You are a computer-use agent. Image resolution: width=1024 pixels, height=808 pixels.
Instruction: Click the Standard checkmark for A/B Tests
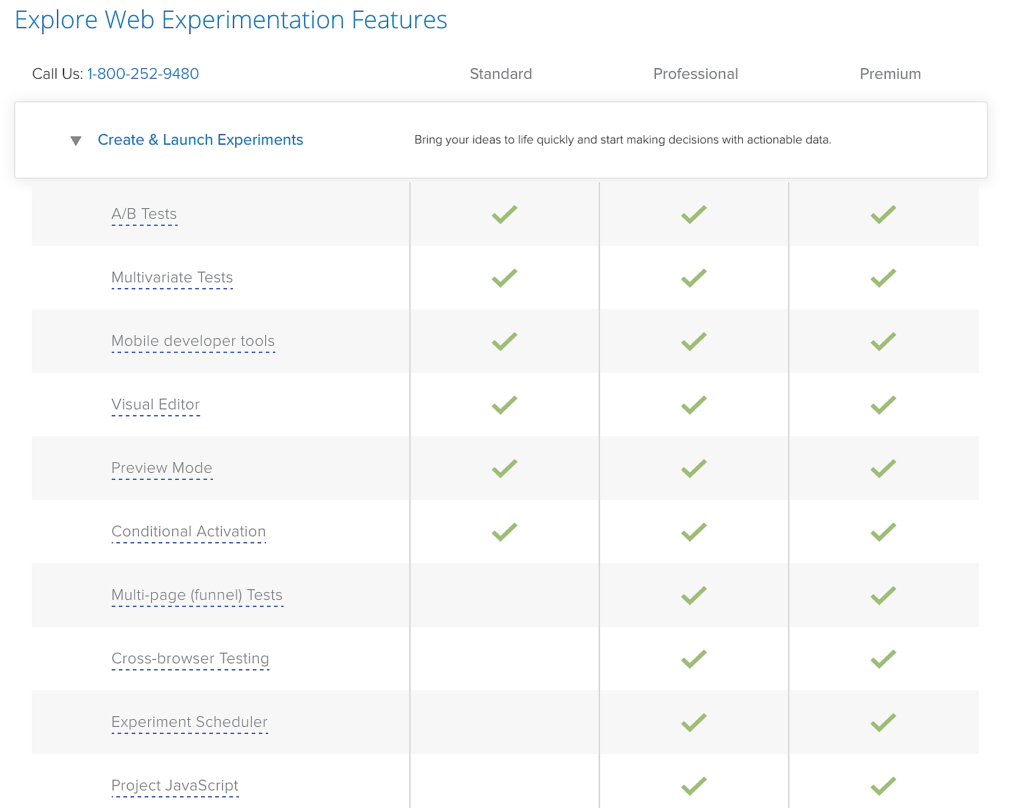[504, 213]
